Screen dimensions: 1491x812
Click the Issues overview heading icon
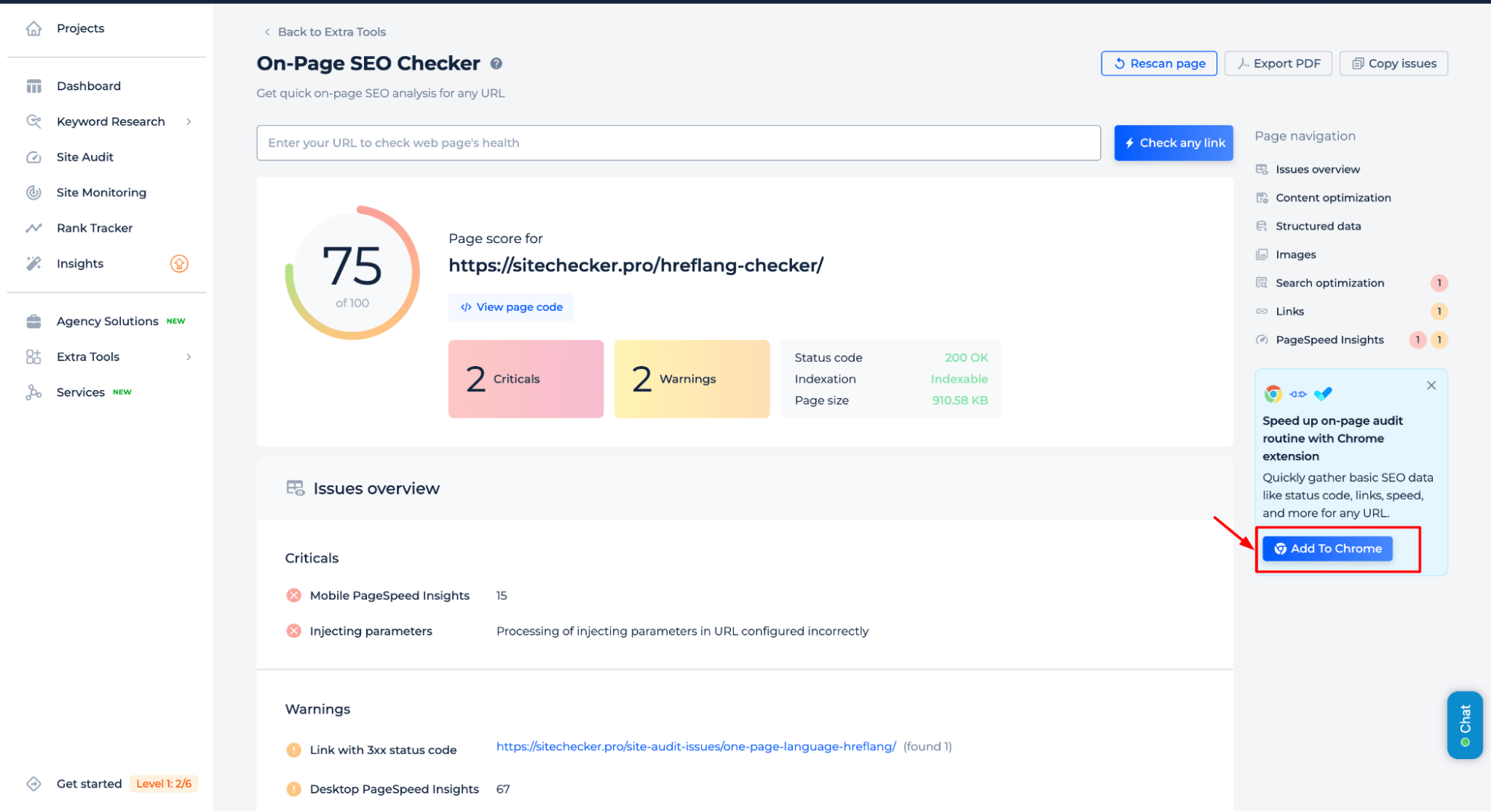295,488
